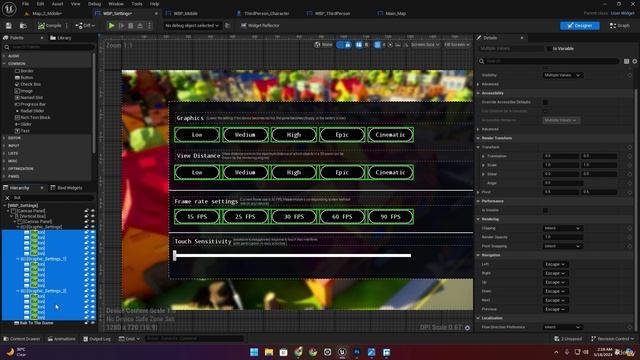The width and height of the screenshot is (640, 360).
Task: Click the Browse to asset toolbar icon
Action: [23, 26]
